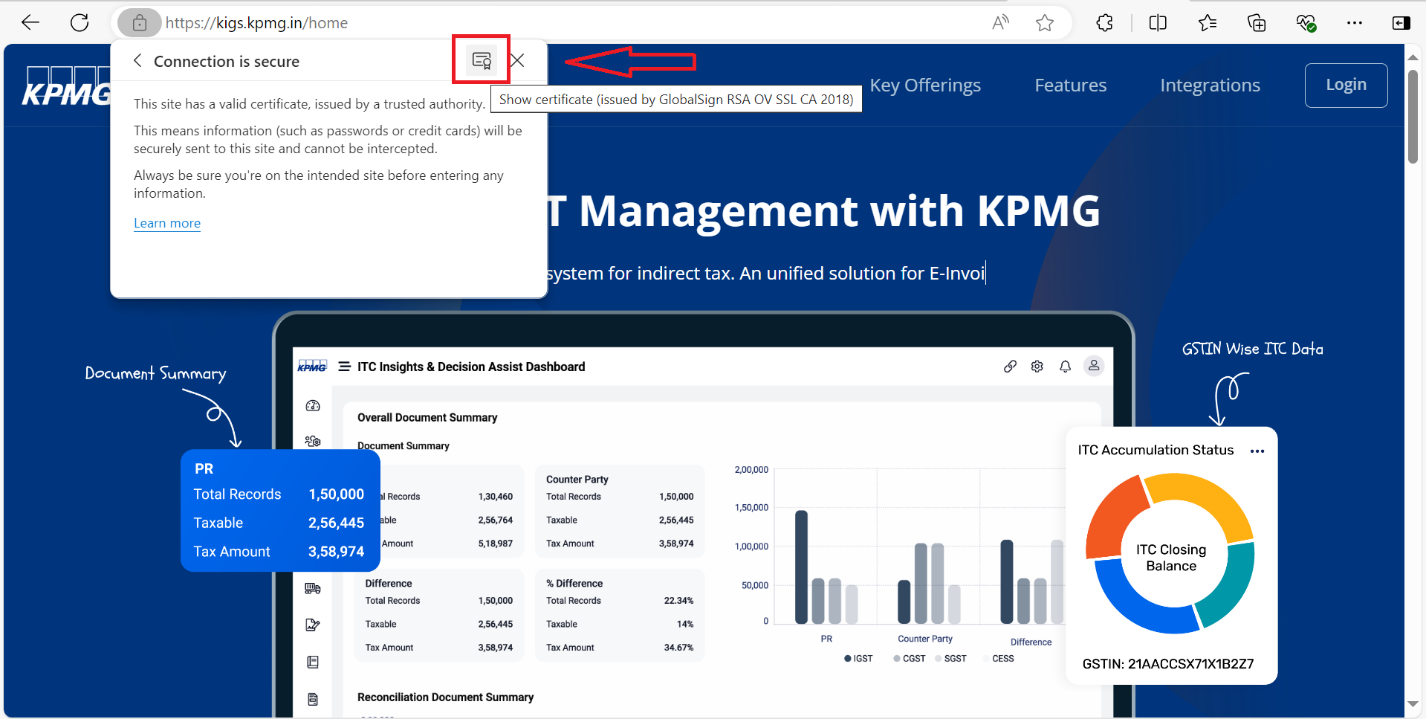Open the Key Offerings menu item
Screen dimensions: 1426x719
(925, 85)
